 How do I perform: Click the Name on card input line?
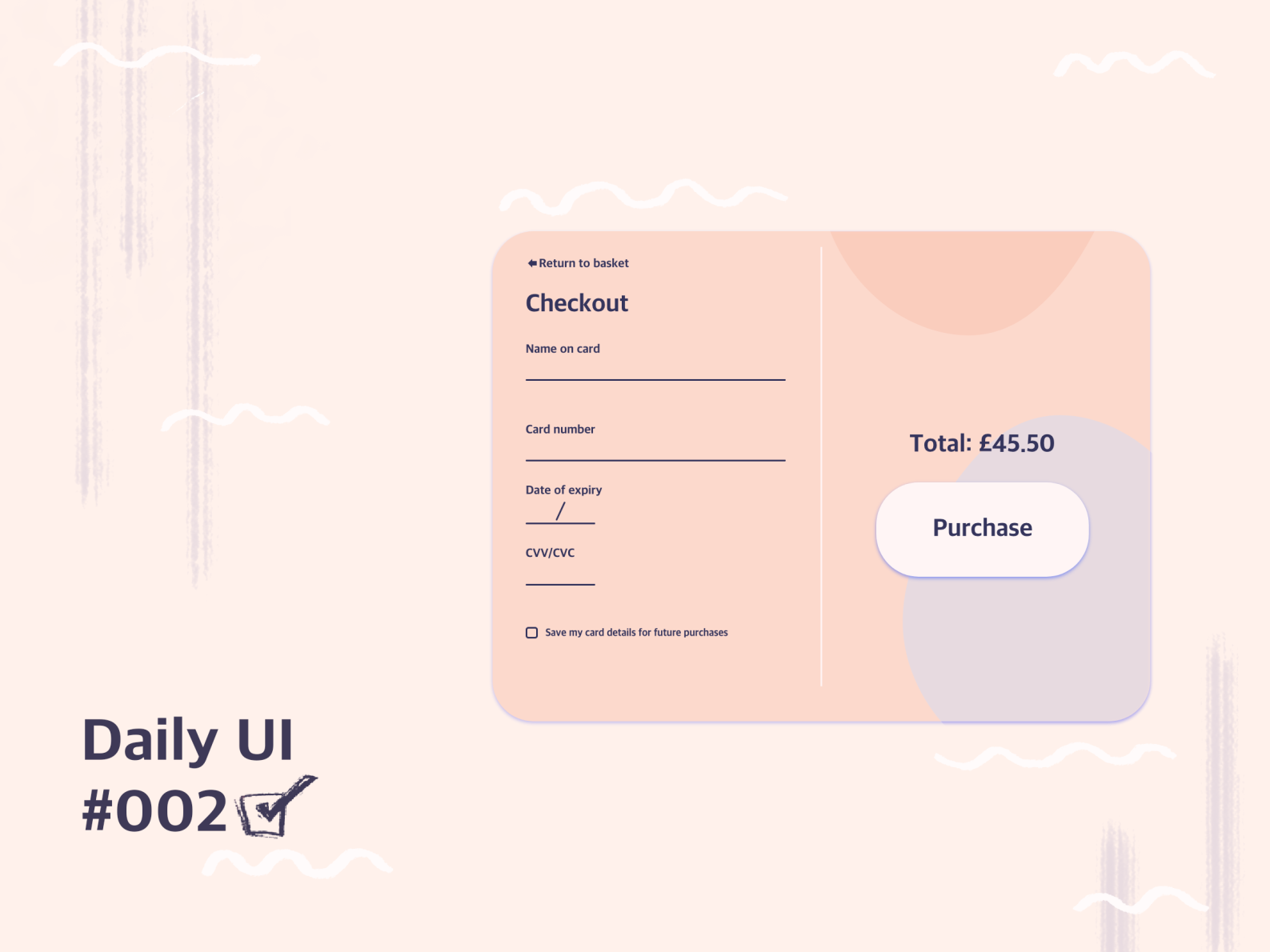(x=655, y=378)
